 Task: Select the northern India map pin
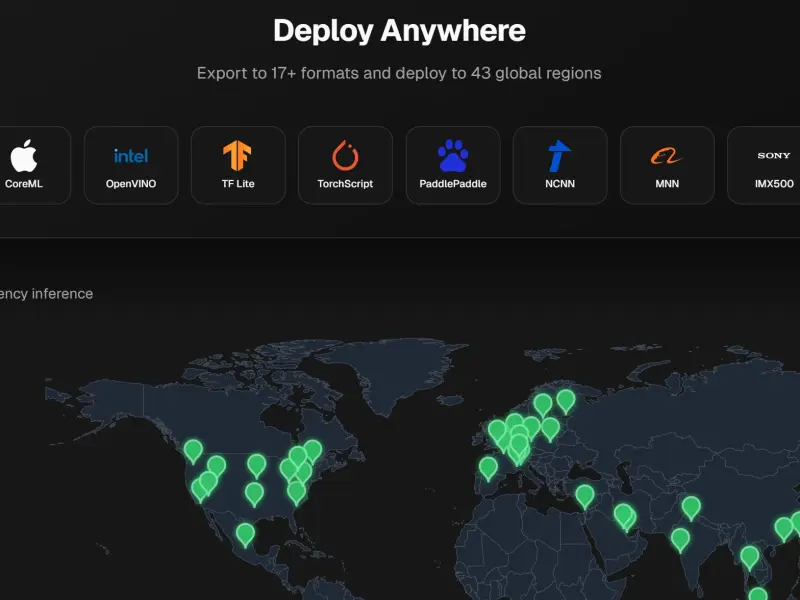[x=691, y=508]
